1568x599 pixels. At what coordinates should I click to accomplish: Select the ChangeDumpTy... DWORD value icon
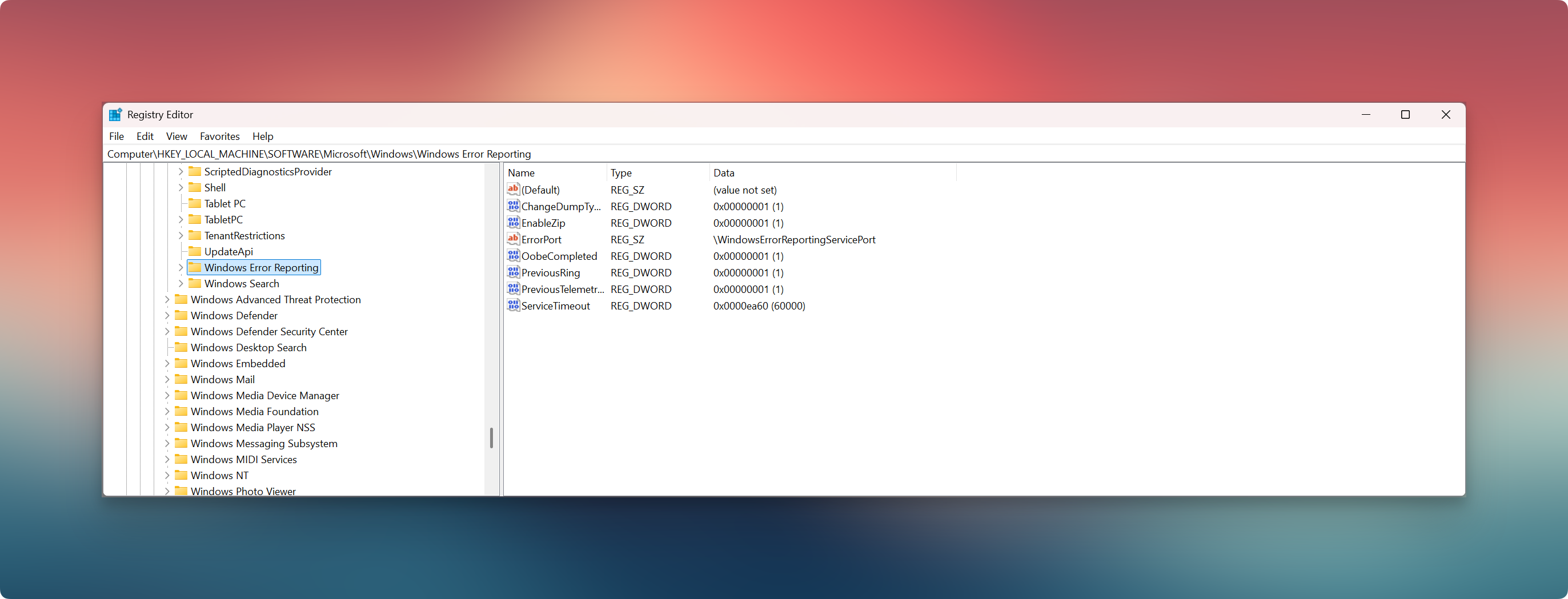click(x=513, y=206)
